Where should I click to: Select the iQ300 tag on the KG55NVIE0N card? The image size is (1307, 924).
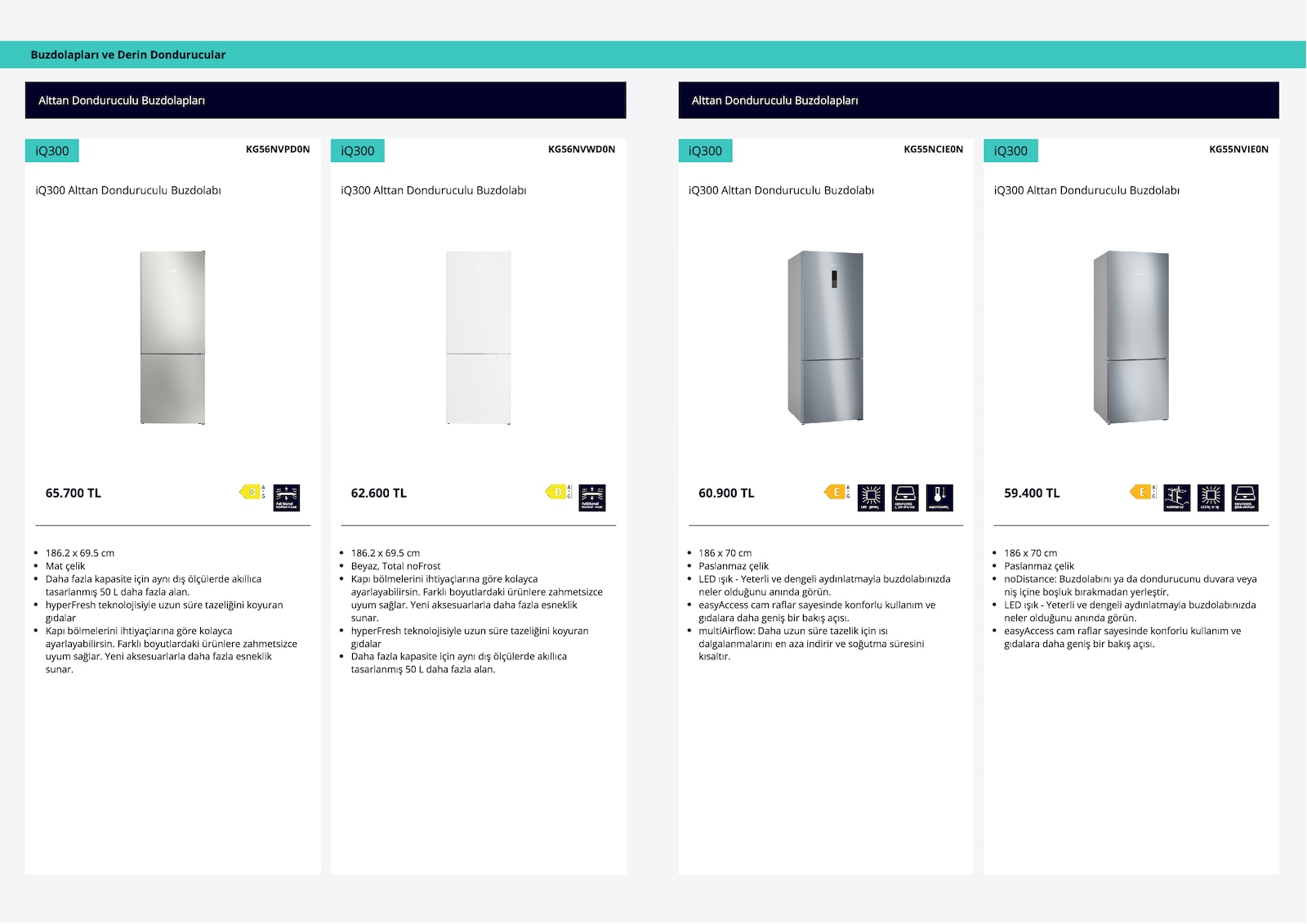pyautogui.click(x=1010, y=151)
